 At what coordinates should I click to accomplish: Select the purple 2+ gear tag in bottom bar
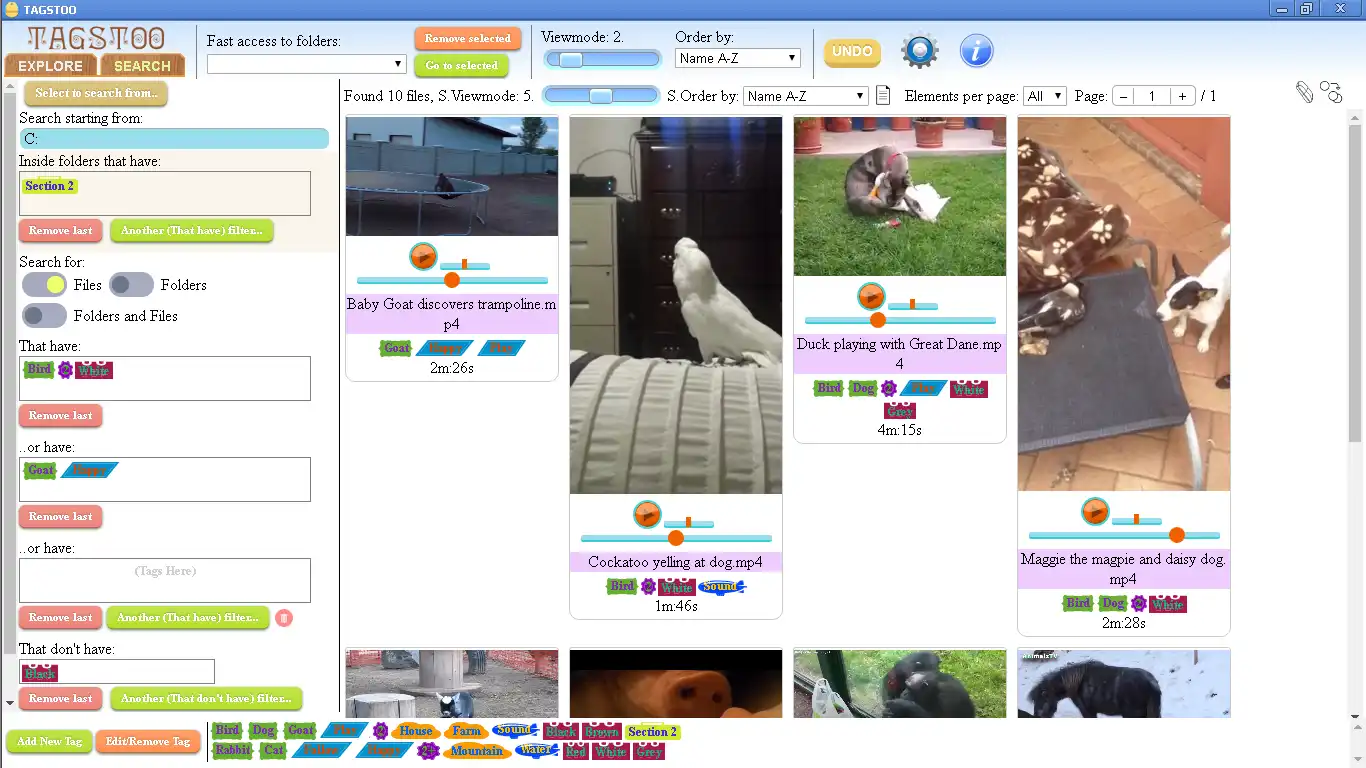428,750
